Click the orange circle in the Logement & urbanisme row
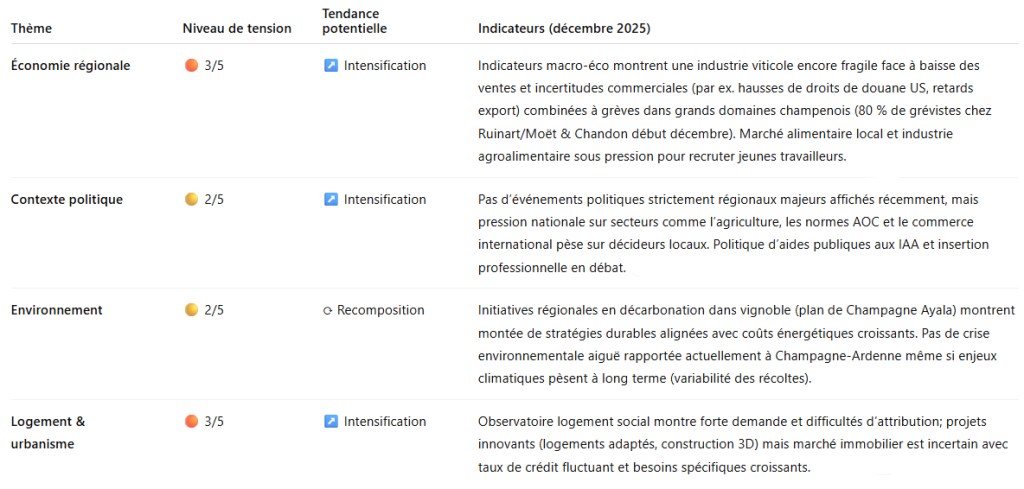This screenshot has height=489, width=1024. 191,422
